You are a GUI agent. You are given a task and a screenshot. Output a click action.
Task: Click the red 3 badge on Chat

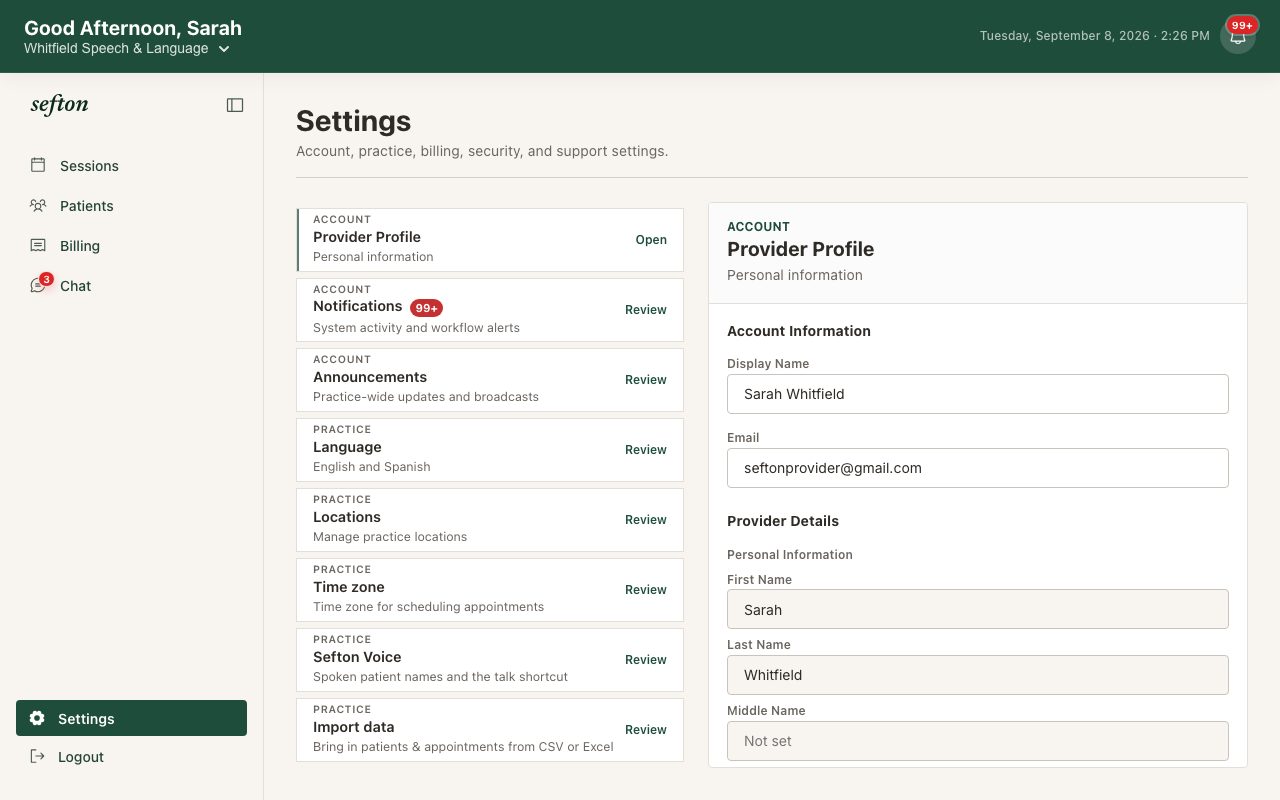[x=46, y=279]
